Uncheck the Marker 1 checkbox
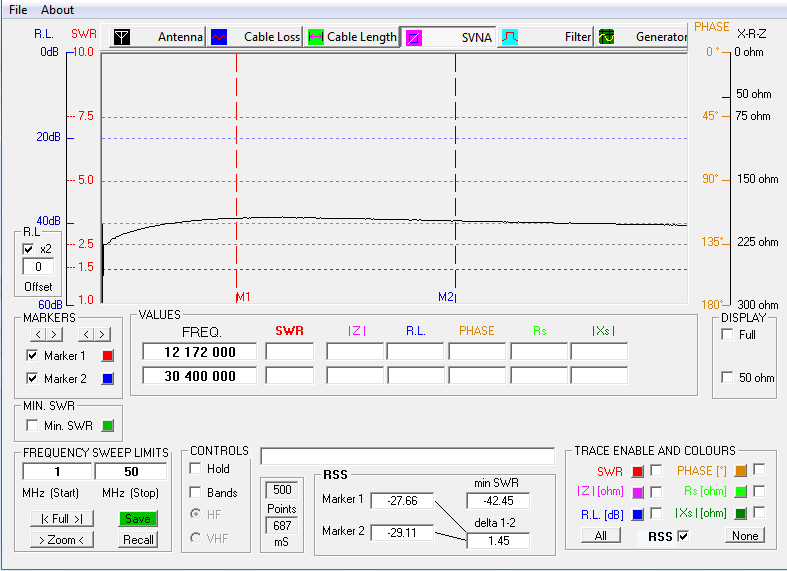787x571 pixels. pyautogui.click(x=33, y=356)
